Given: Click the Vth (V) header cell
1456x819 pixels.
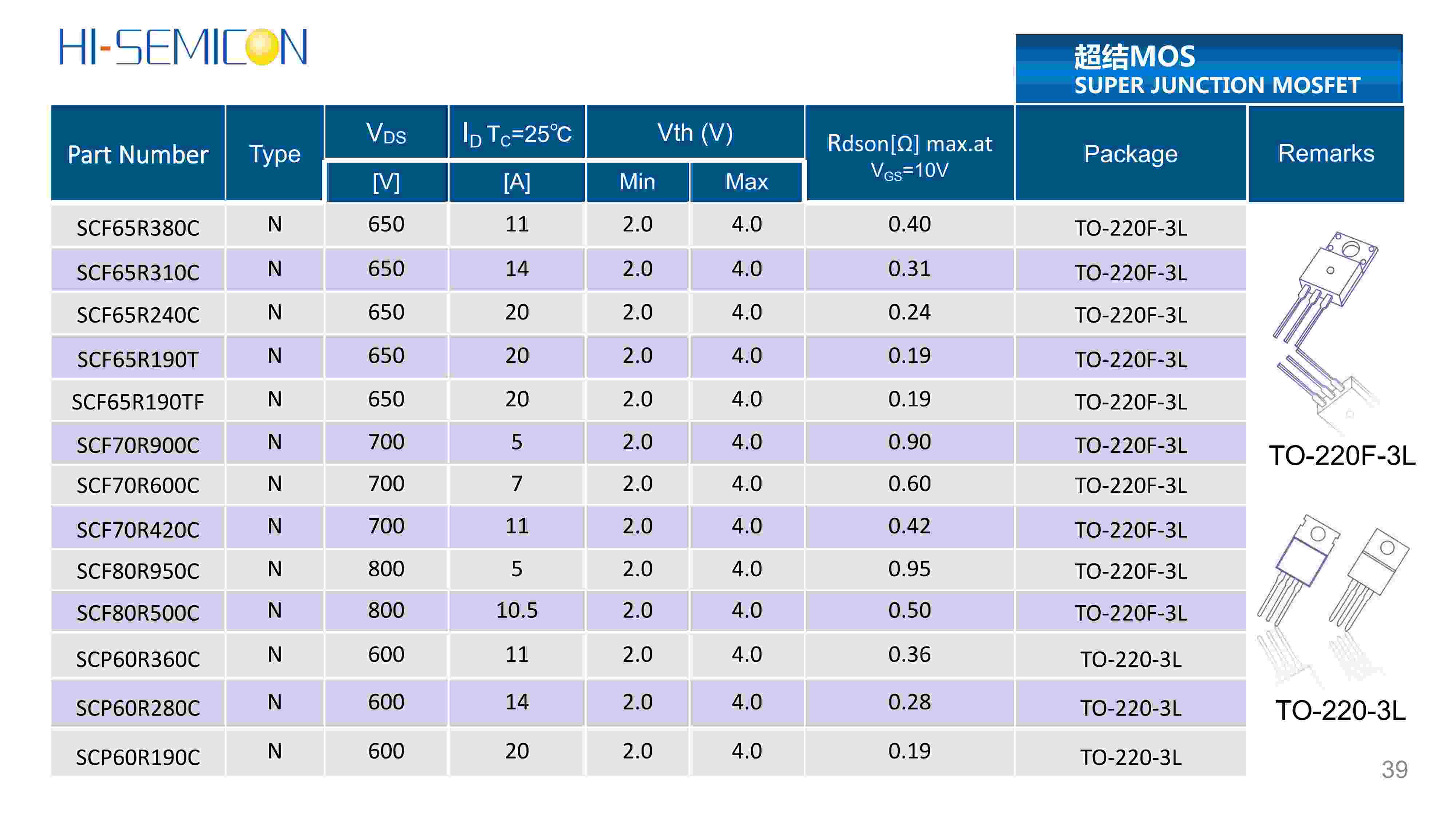Looking at the screenshot, I should (695, 133).
